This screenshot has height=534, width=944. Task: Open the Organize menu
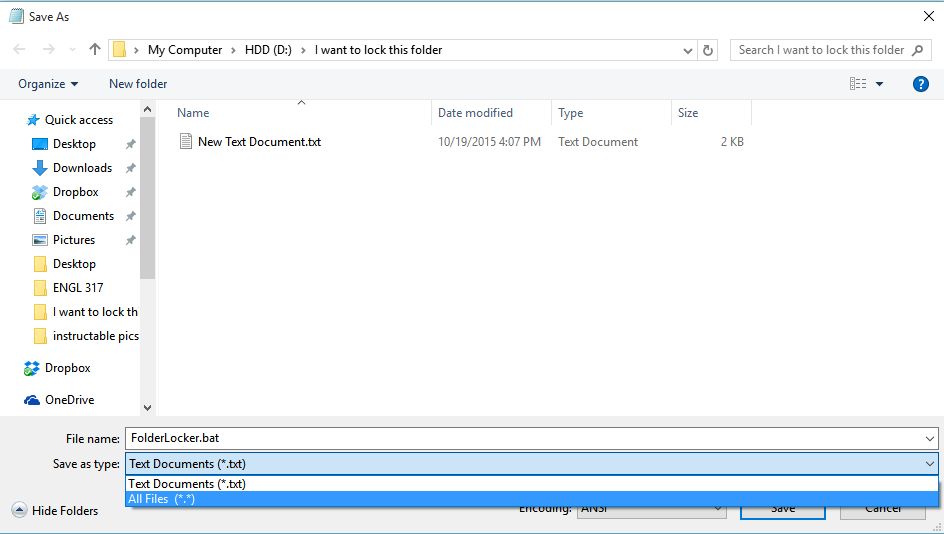48,84
